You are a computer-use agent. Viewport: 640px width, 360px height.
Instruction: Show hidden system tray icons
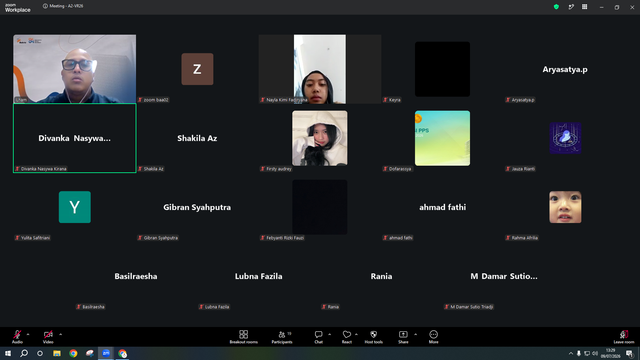[x=571, y=353]
